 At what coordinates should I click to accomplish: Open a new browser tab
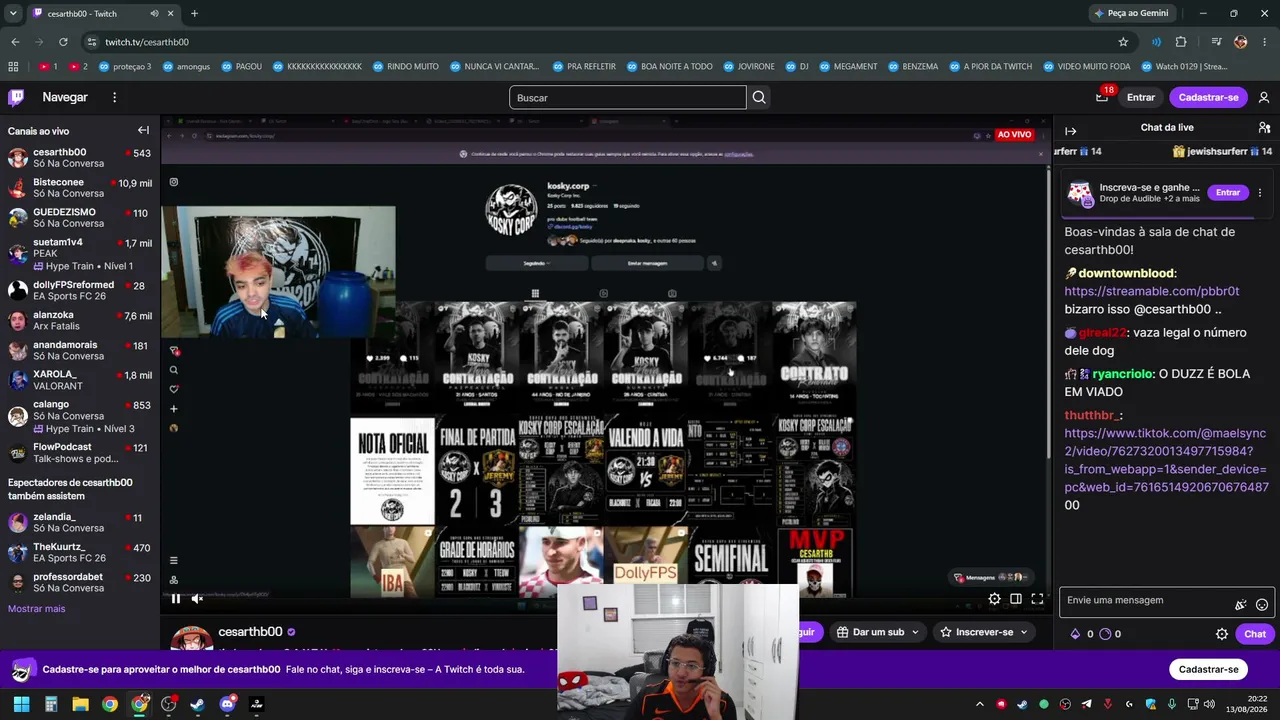tap(194, 14)
